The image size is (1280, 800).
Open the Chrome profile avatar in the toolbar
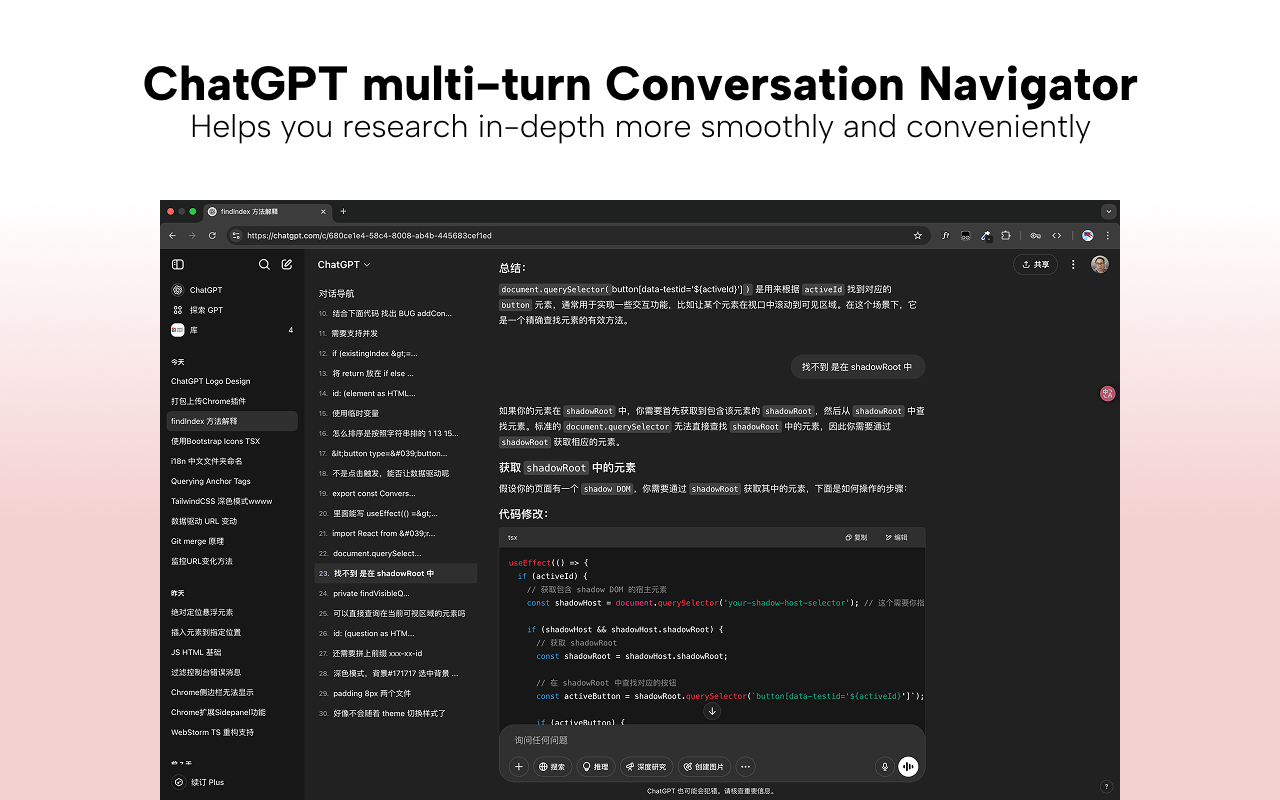tap(1087, 236)
